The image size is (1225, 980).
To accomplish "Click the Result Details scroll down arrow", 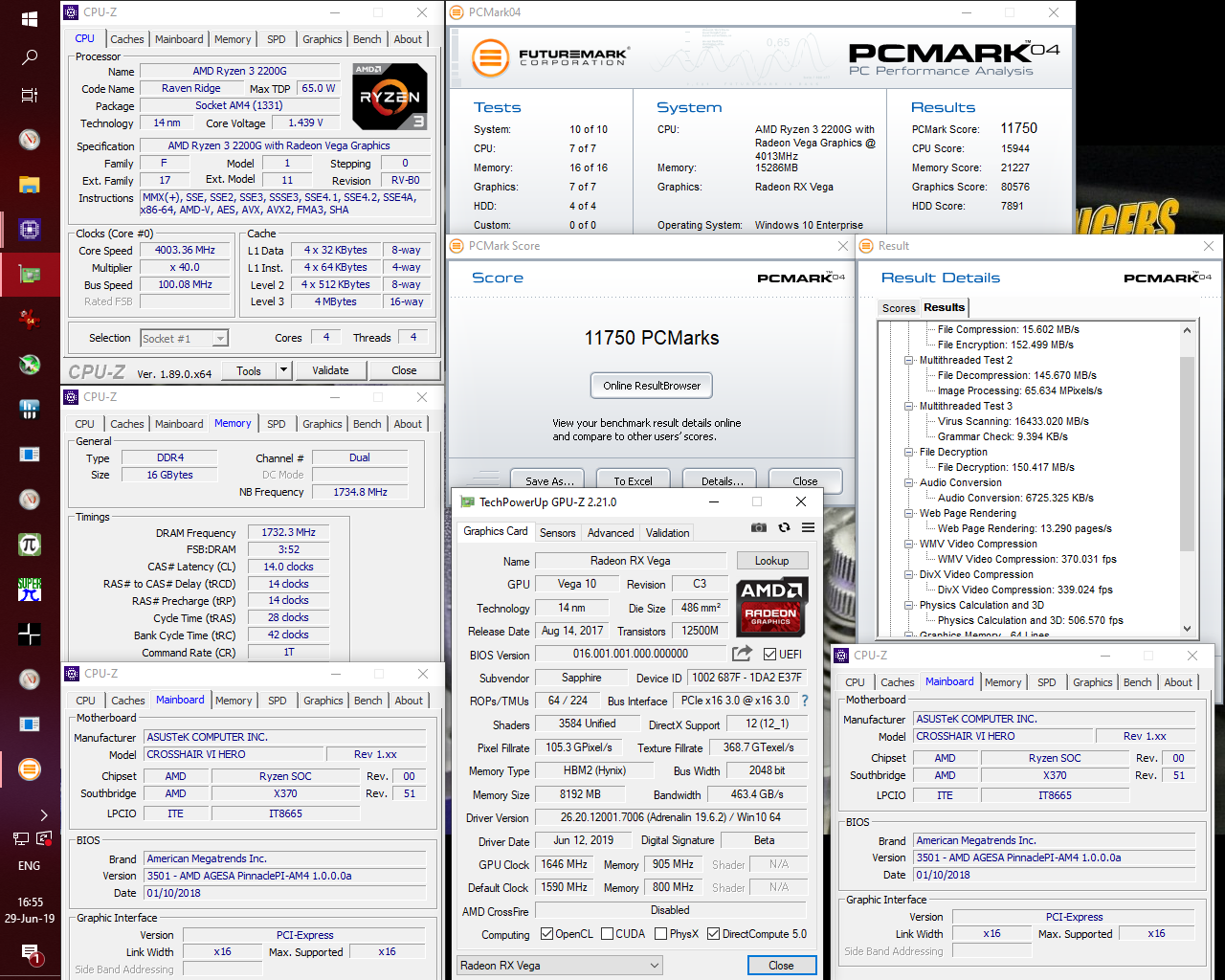I will coord(1187,629).
